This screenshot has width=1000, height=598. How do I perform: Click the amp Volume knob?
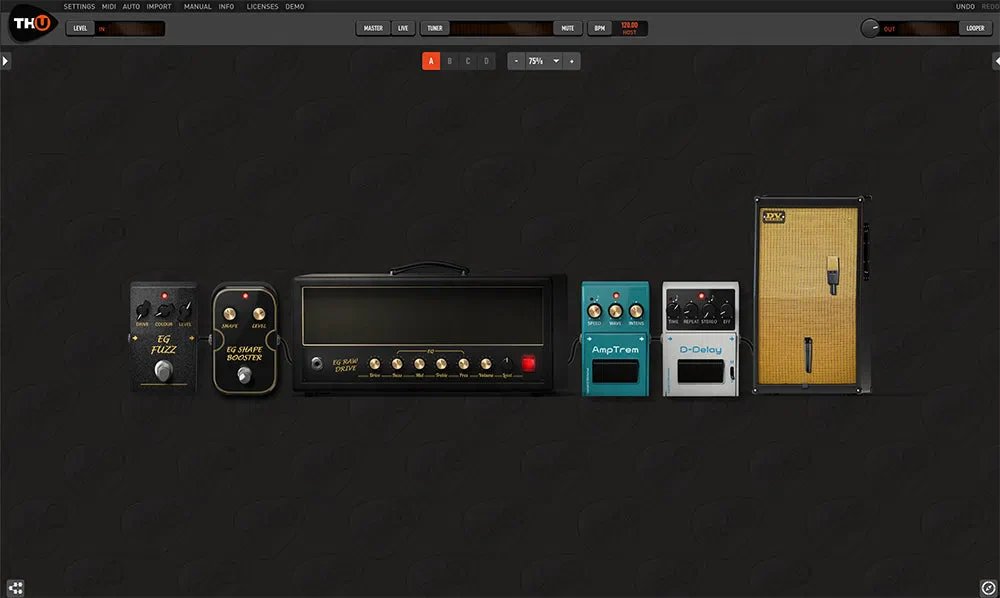[486, 363]
